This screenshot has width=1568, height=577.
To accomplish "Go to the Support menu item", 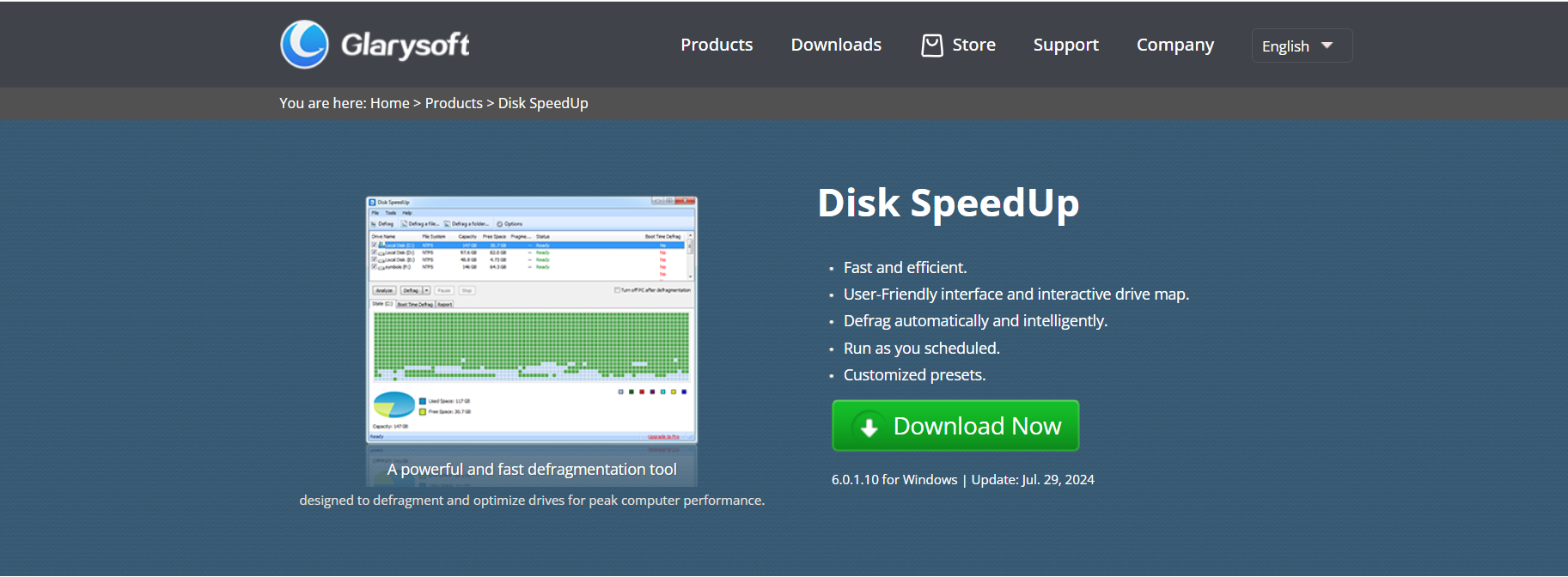I will (1065, 45).
